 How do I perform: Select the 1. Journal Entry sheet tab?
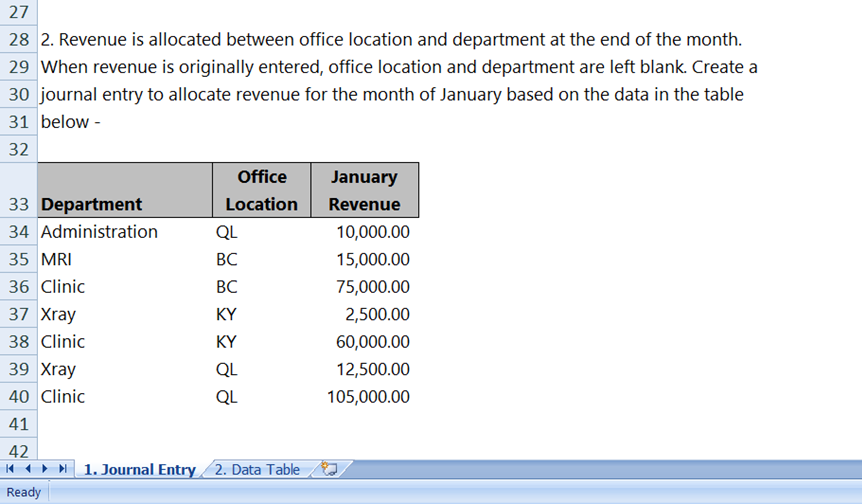coord(140,469)
